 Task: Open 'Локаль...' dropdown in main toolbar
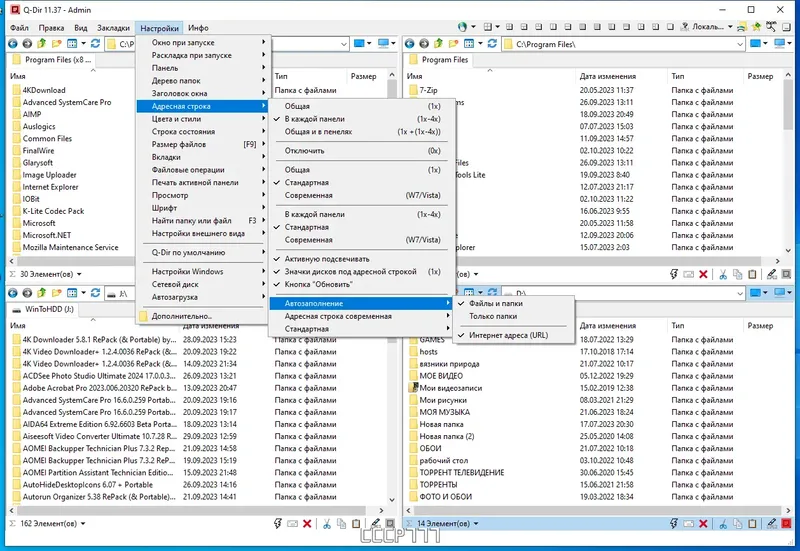(x=730, y=27)
